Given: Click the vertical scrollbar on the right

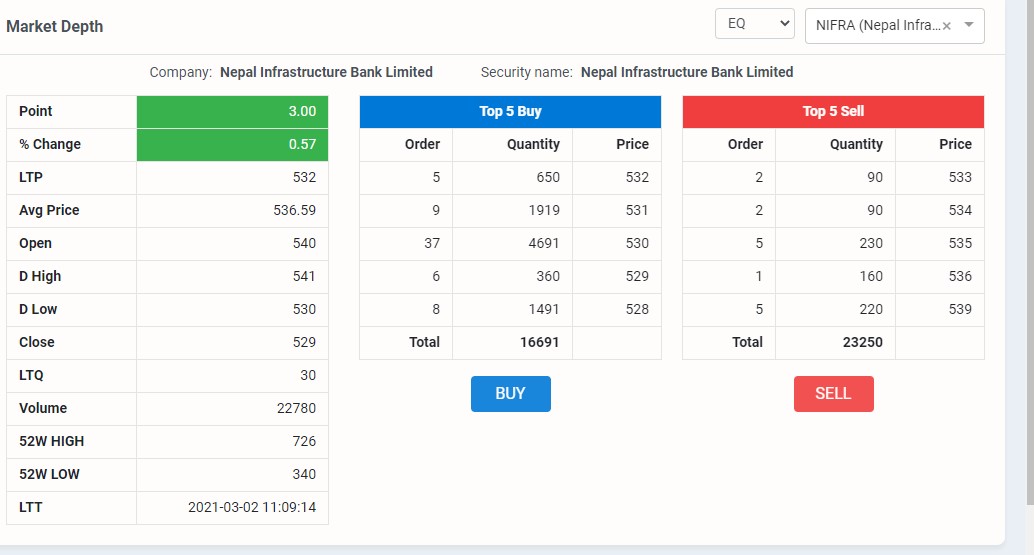Looking at the screenshot, I should [1030, 250].
